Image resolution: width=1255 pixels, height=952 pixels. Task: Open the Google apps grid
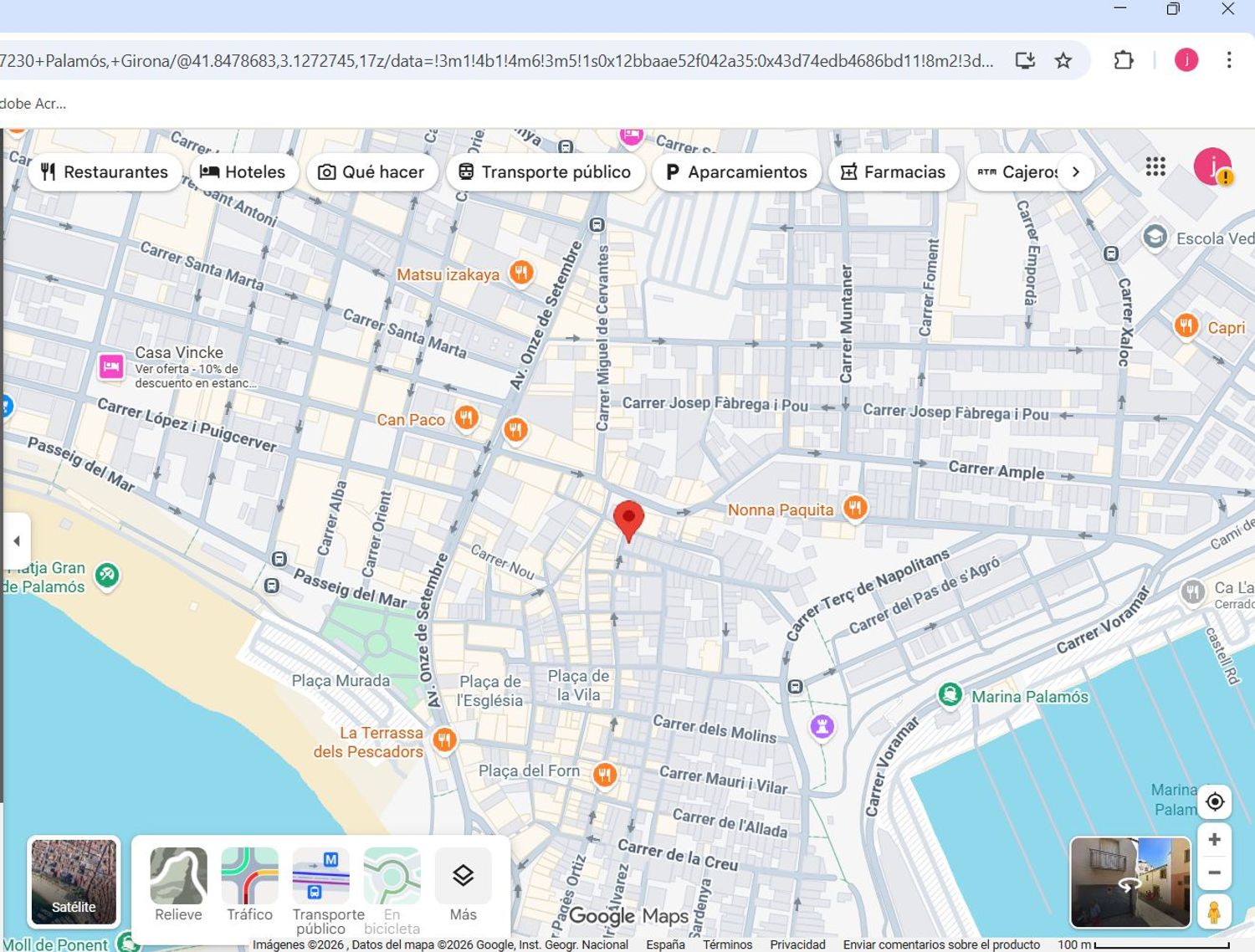tap(1155, 166)
